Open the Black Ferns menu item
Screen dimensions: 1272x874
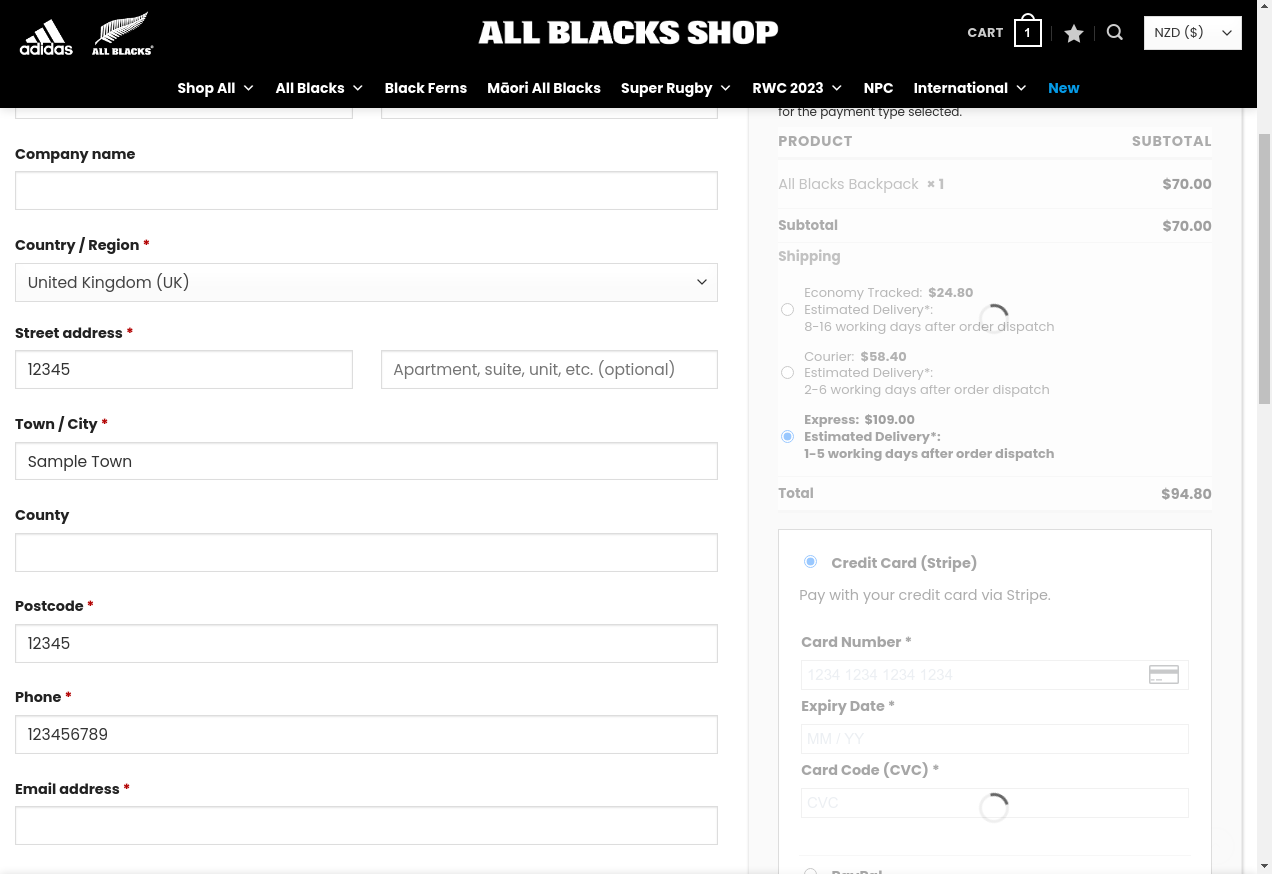426,88
